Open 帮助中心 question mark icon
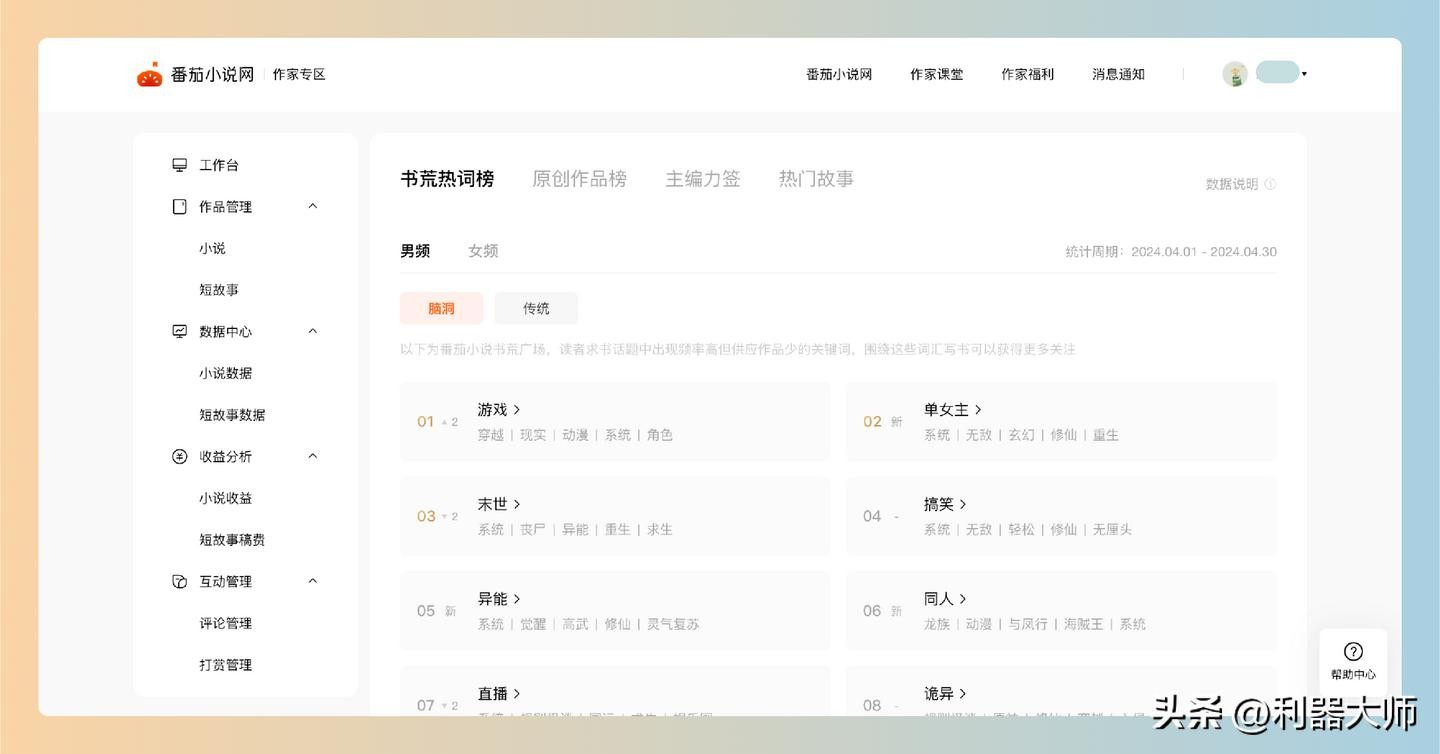The image size is (1440, 754). [1353, 651]
